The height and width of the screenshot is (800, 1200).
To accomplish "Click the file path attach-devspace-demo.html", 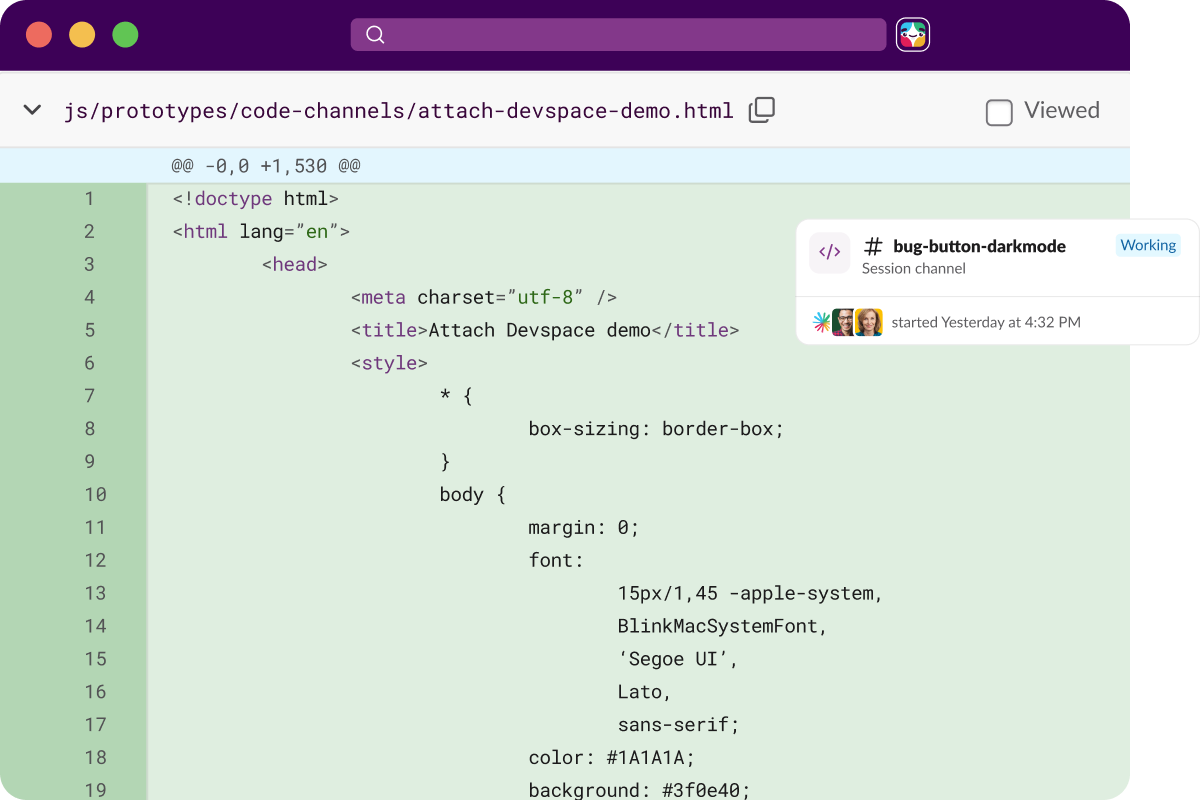I will pos(399,111).
